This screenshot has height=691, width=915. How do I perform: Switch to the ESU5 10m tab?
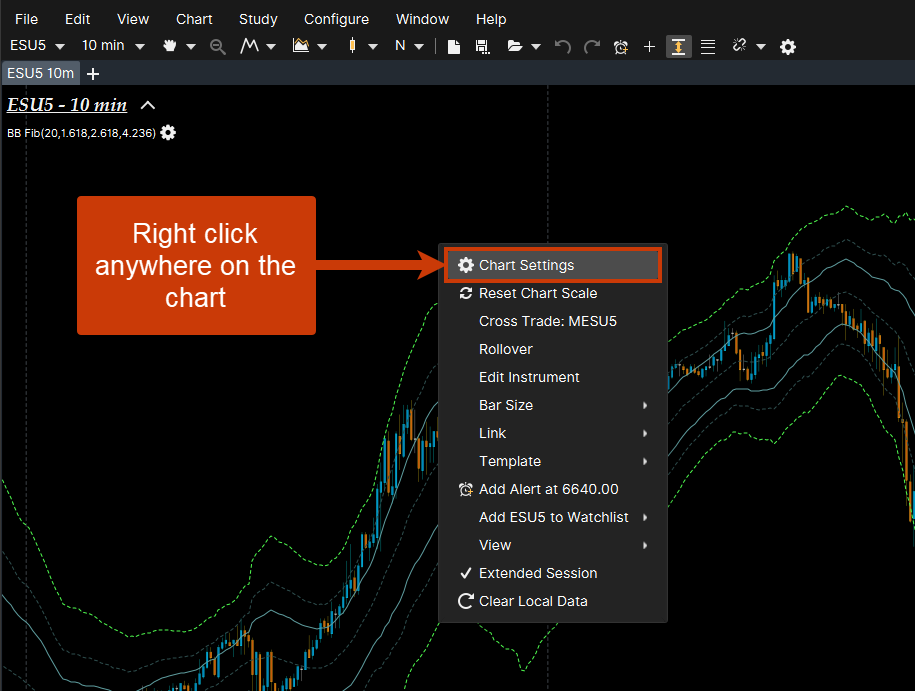point(40,73)
